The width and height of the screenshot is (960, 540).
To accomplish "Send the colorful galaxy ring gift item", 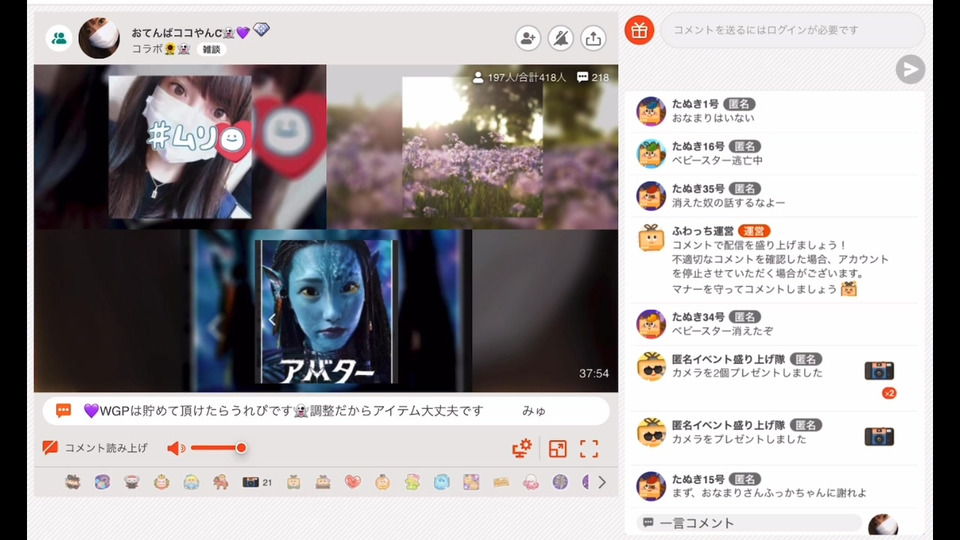I will [102, 482].
